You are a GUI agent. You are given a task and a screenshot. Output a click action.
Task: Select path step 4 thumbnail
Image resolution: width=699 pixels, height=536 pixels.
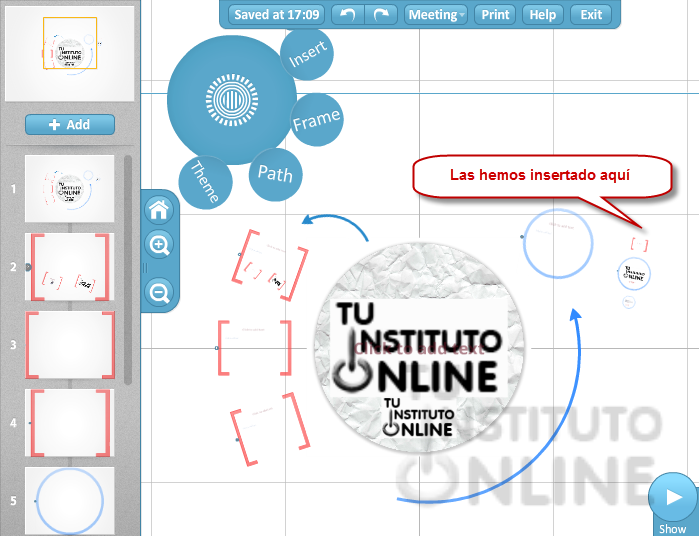[x=70, y=423]
